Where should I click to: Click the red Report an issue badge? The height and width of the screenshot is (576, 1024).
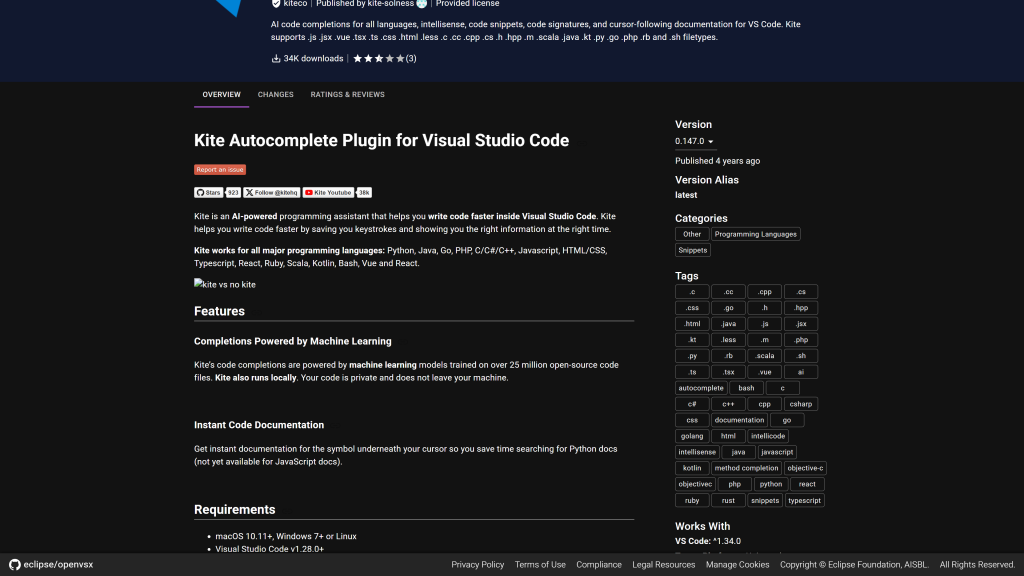point(220,169)
